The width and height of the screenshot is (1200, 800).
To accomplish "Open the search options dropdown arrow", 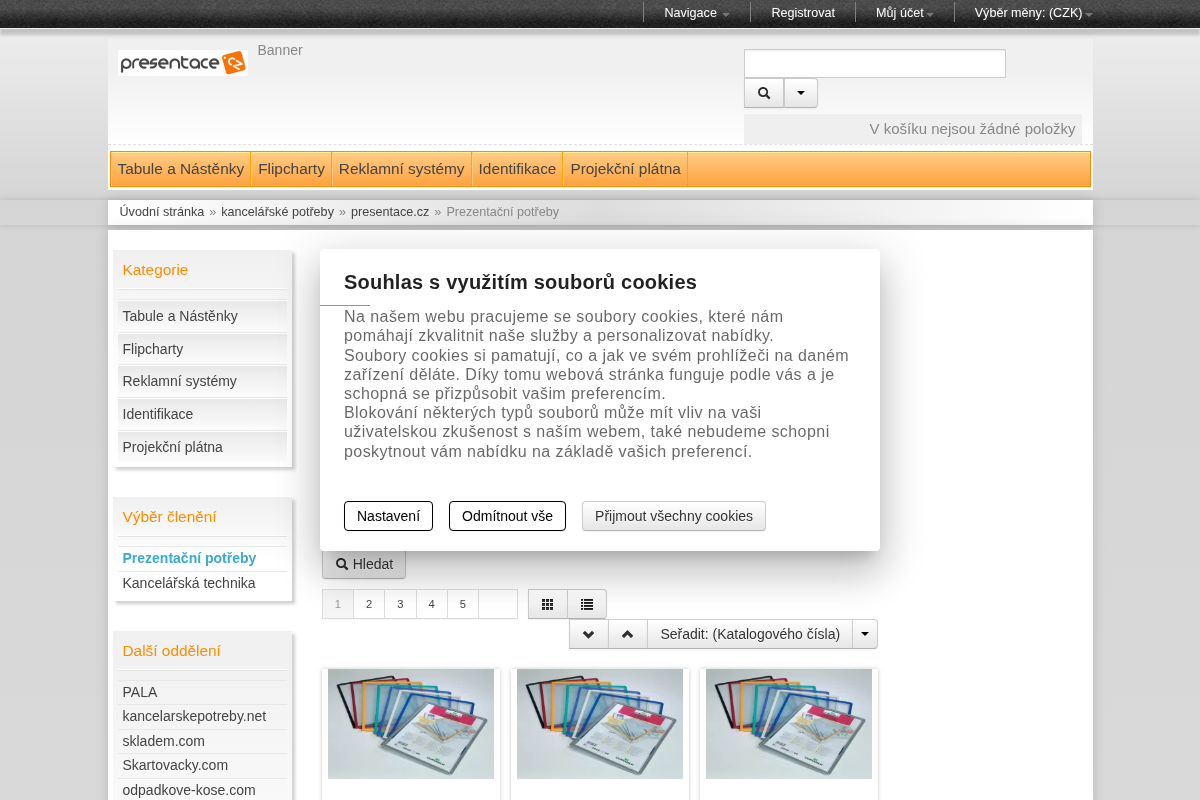I will (x=801, y=93).
